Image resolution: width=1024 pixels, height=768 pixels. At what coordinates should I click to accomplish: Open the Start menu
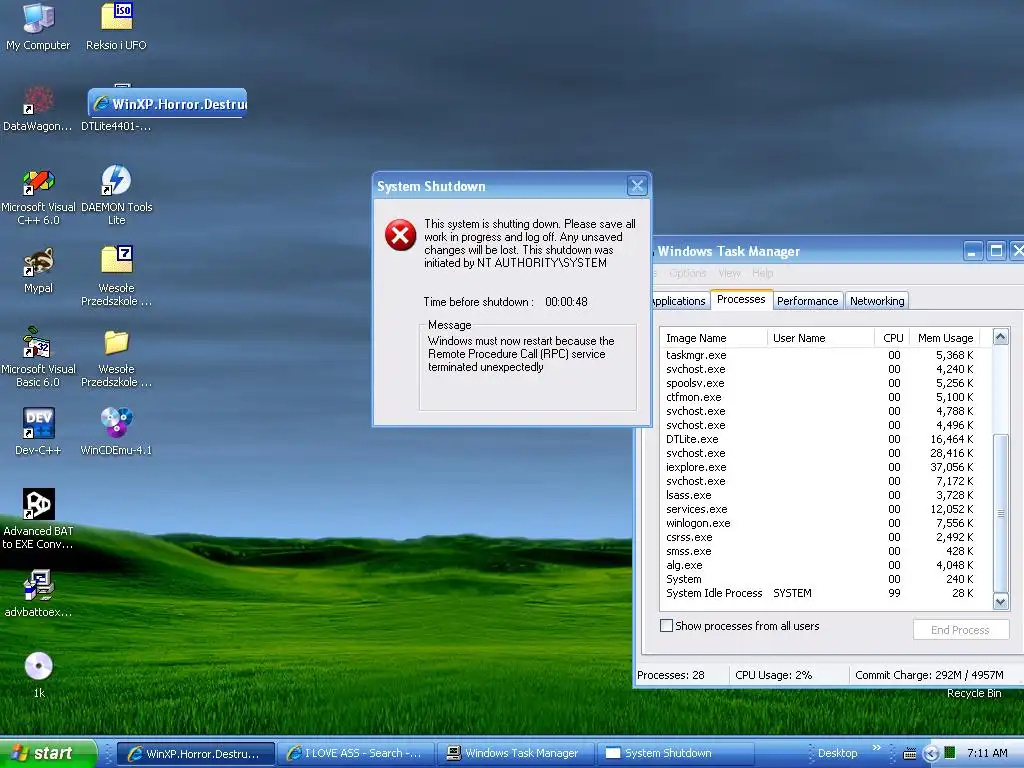coord(48,753)
